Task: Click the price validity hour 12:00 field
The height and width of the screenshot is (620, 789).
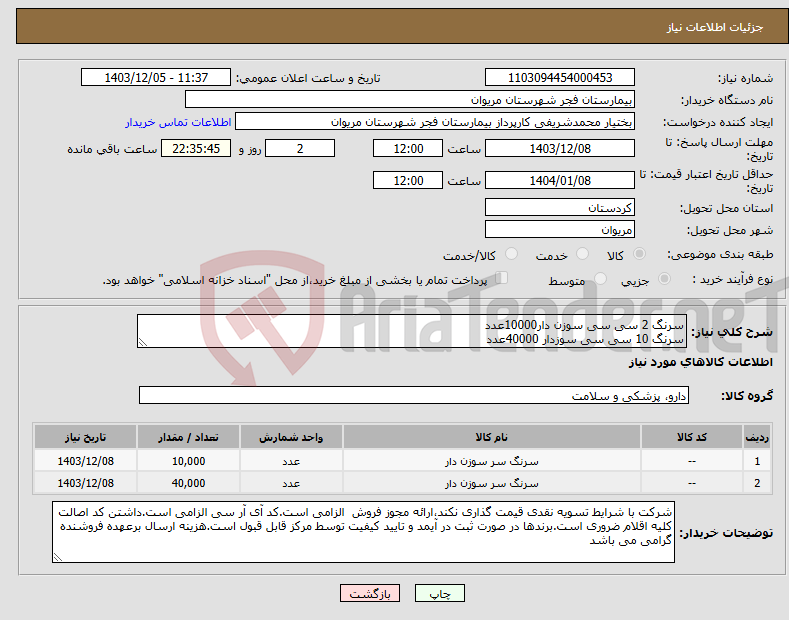Action: point(408,180)
